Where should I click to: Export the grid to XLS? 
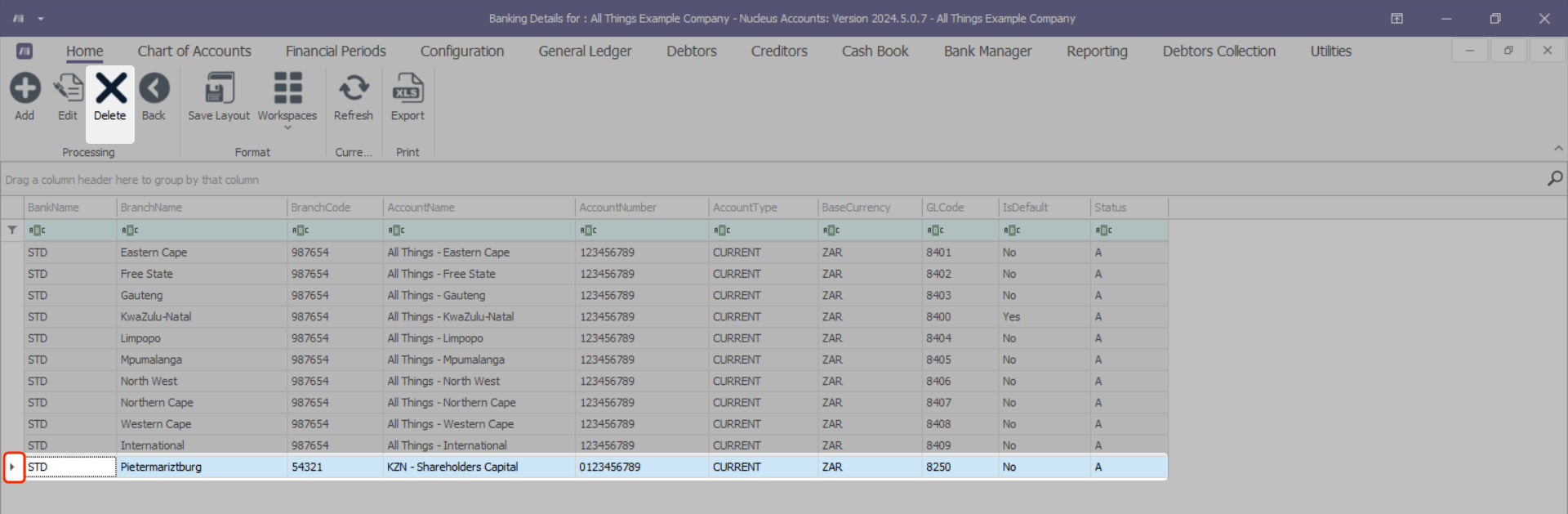408,88
